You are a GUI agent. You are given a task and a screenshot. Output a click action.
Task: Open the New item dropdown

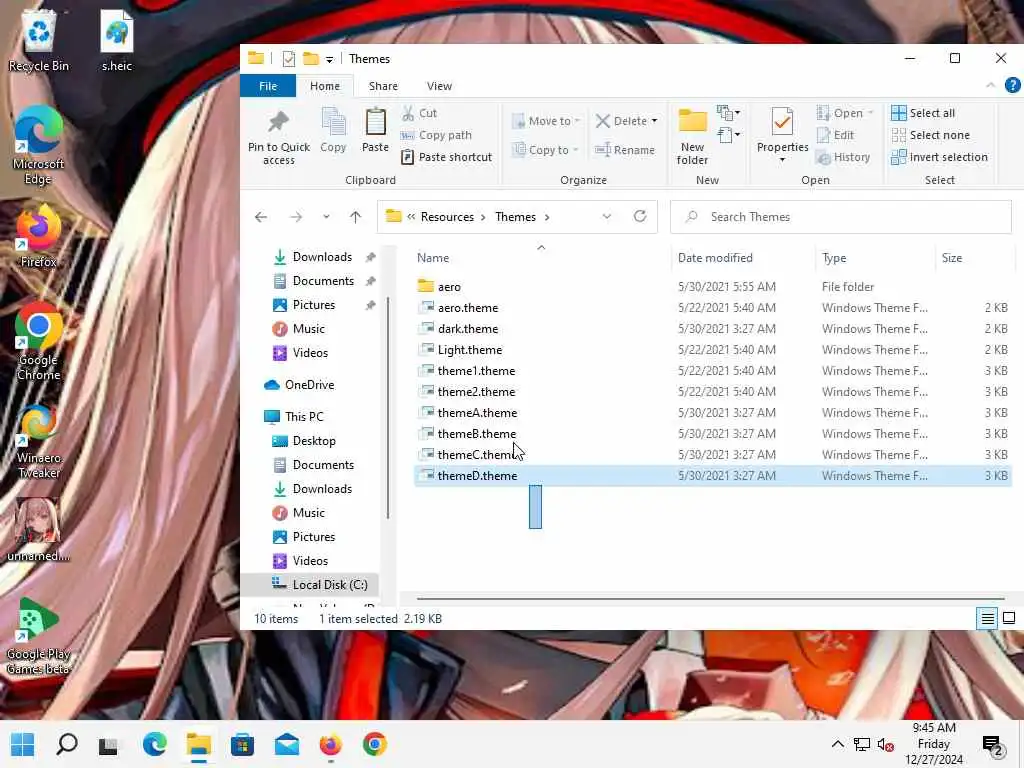click(x=728, y=113)
